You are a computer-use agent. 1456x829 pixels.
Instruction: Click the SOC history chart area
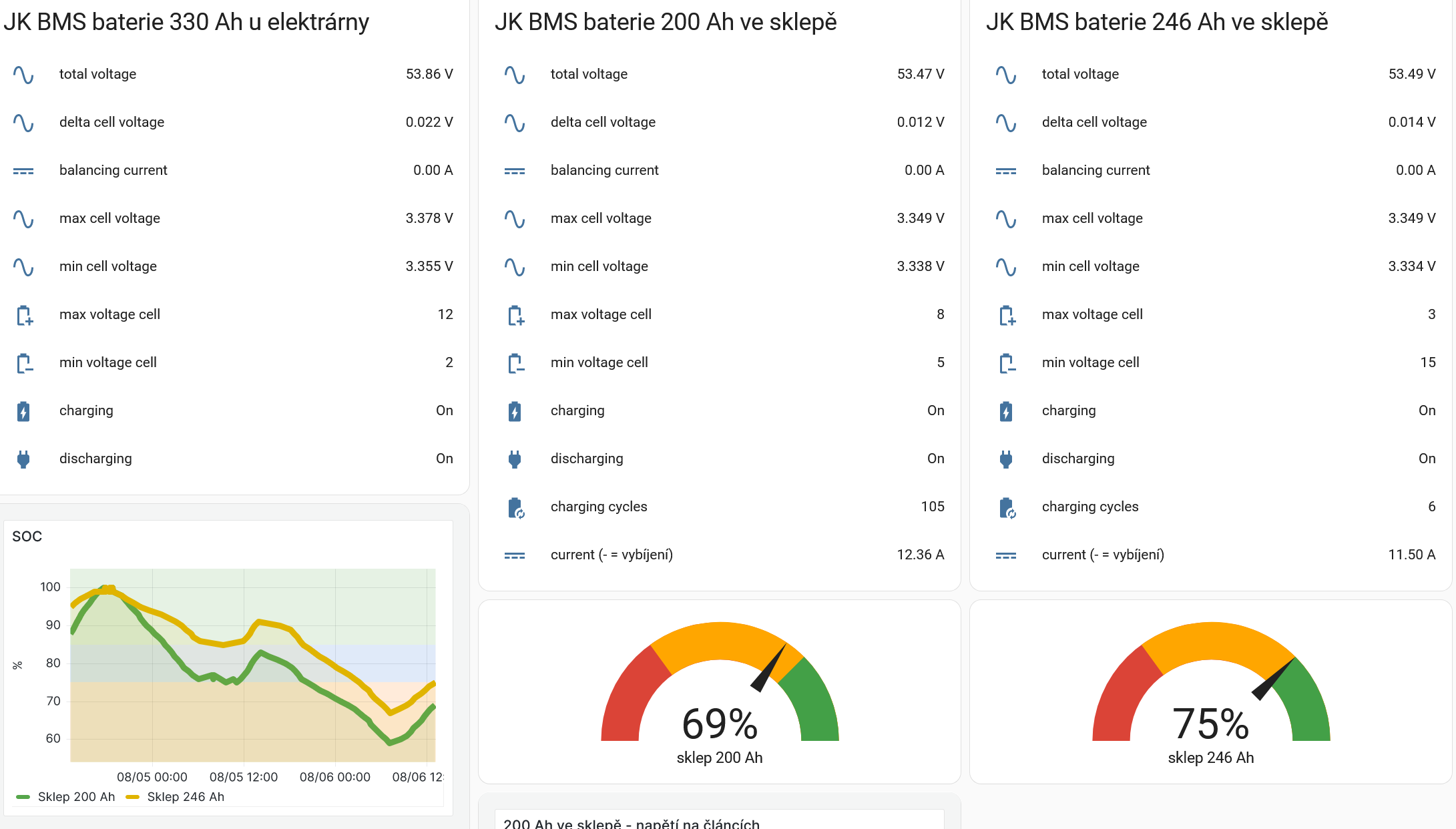coord(252,665)
